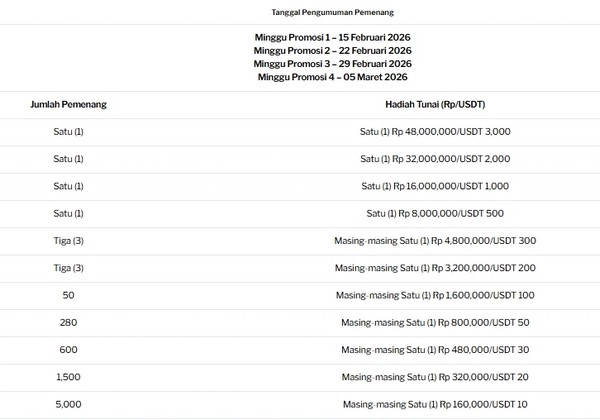The height and width of the screenshot is (420, 600).
Task: Select the Rp 16,000,000/USDT 1,000 prize cell
Action: (435, 186)
